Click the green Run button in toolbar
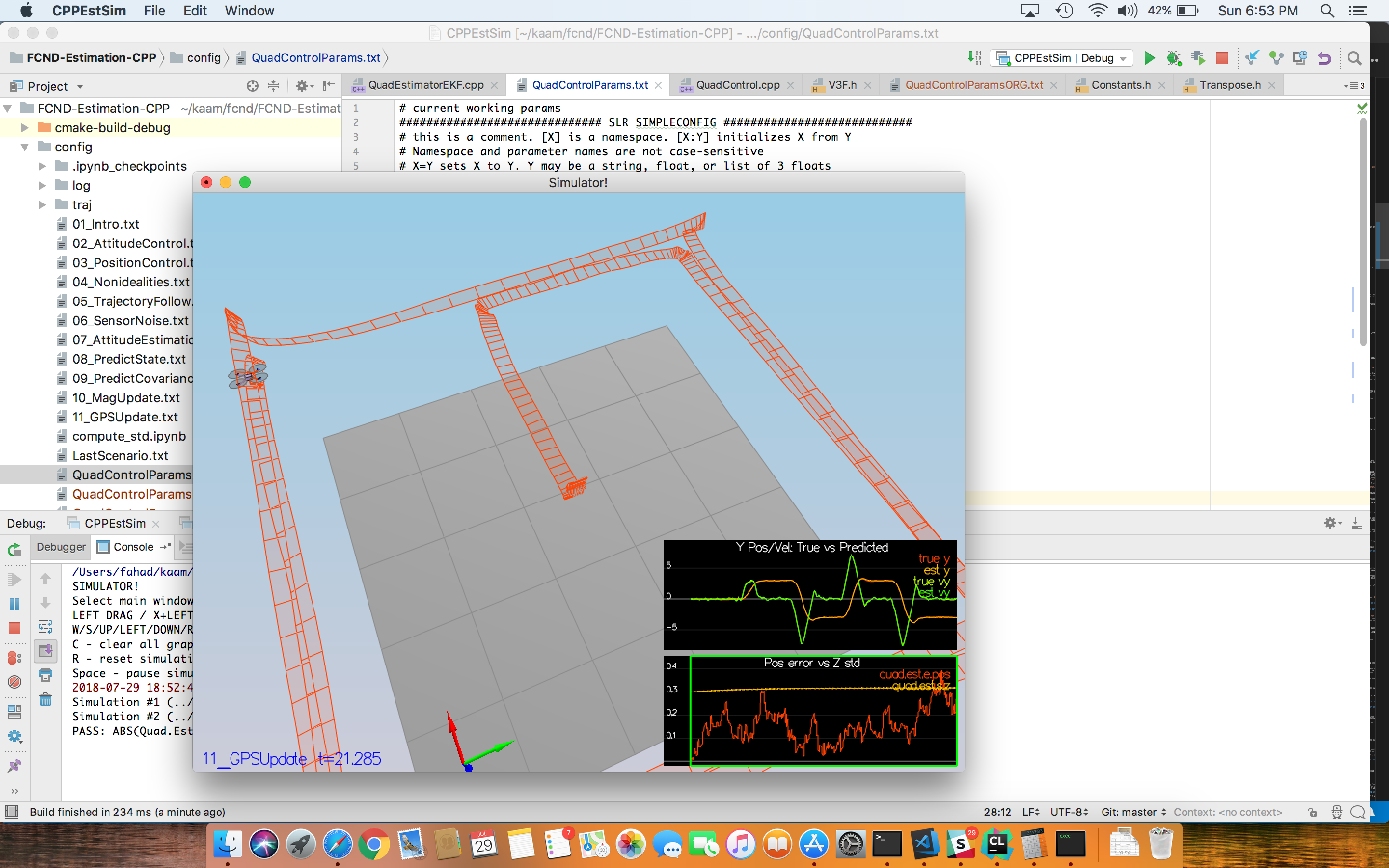This screenshot has width=1389, height=868. pos(1149,58)
